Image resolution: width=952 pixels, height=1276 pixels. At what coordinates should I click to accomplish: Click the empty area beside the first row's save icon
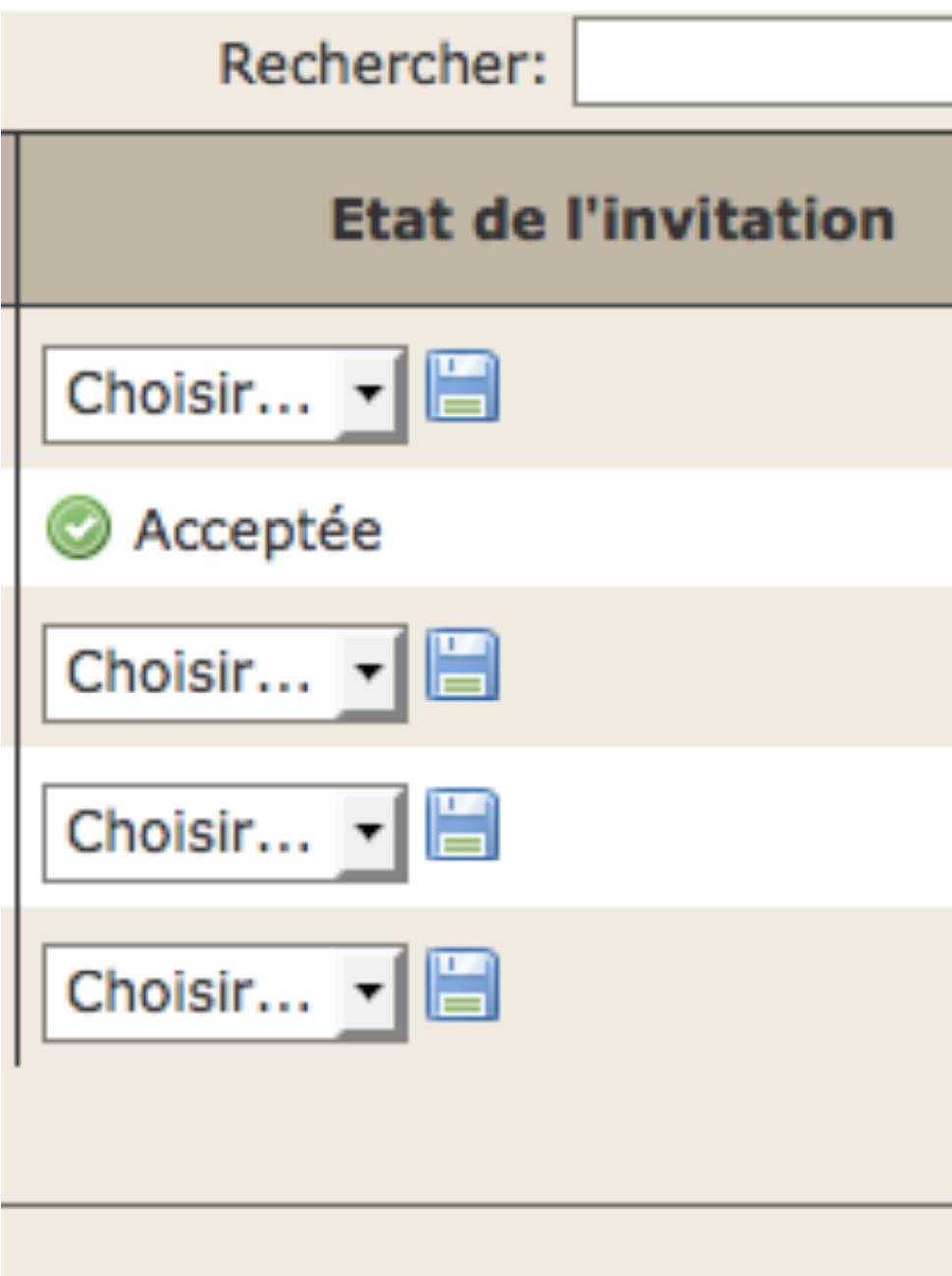coord(727,388)
